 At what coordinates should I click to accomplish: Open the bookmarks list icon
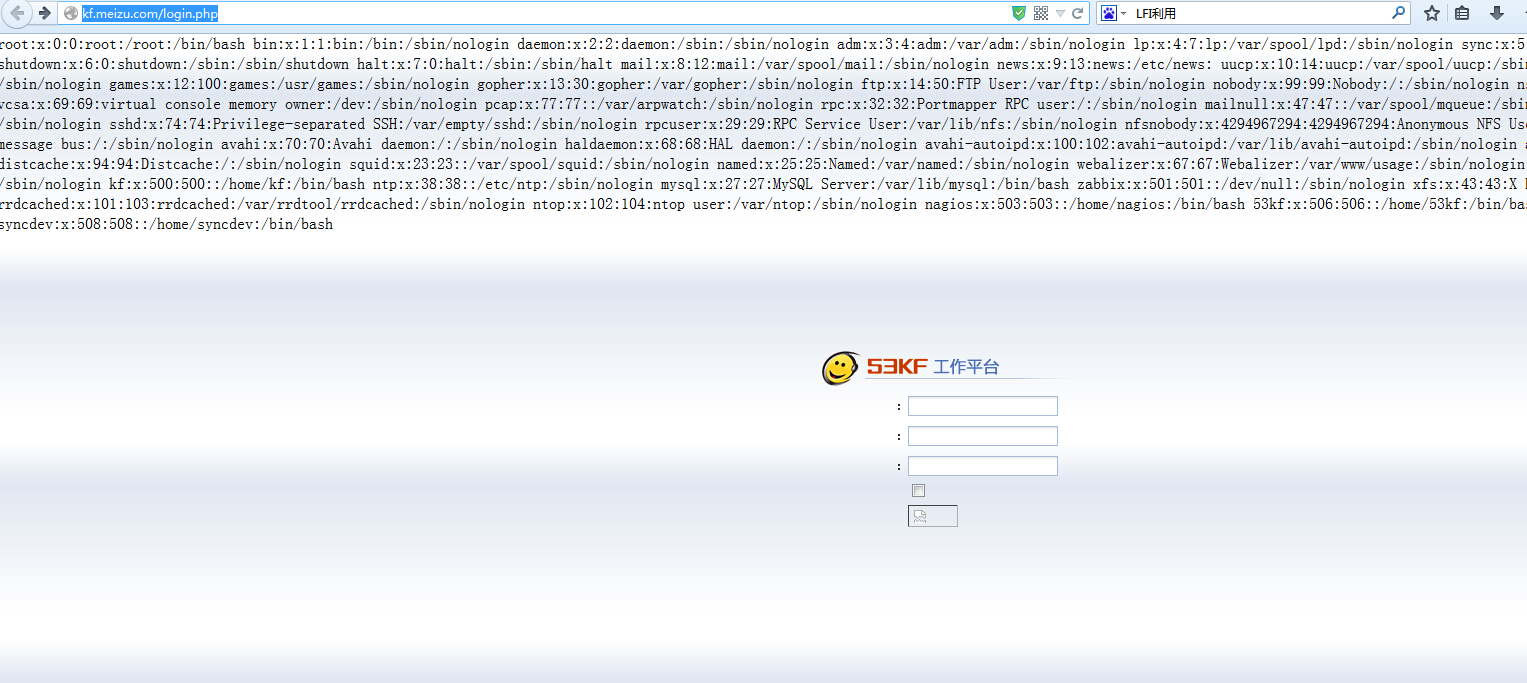coord(1462,13)
